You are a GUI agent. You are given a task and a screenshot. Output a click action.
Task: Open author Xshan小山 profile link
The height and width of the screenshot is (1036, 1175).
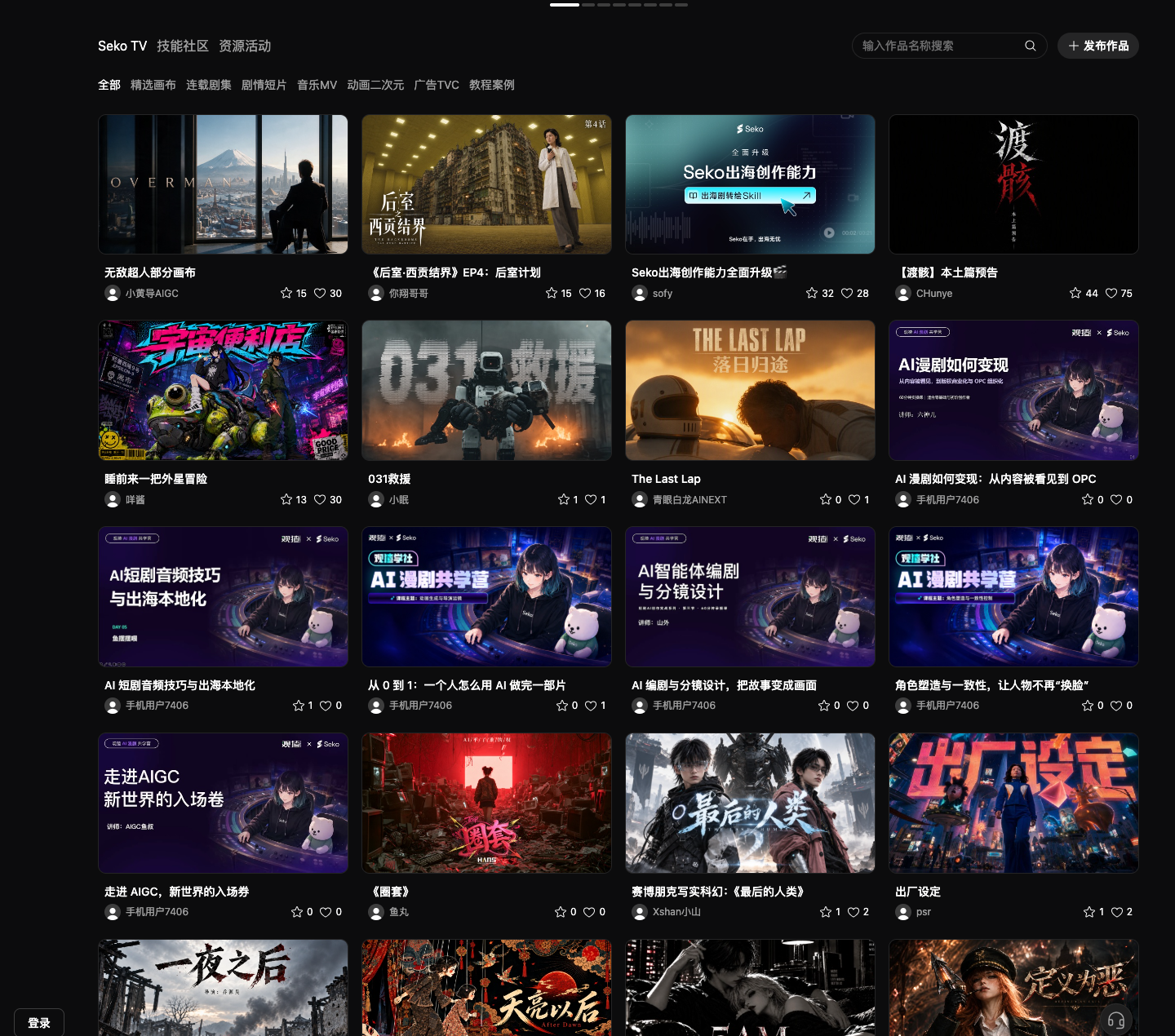click(676, 912)
